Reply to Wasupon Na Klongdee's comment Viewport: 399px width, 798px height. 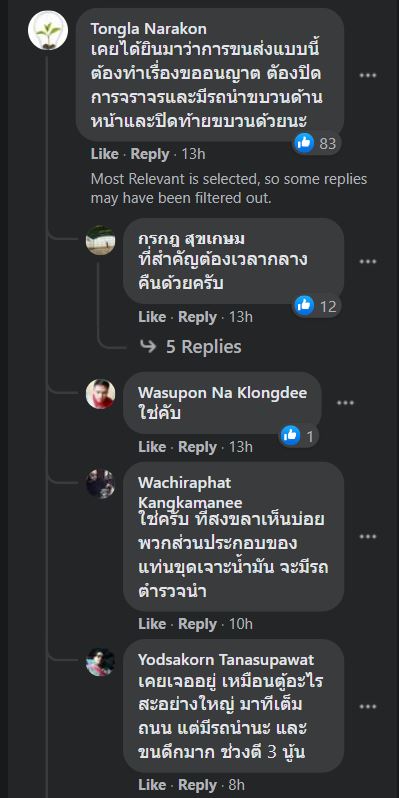pyautogui.click(x=197, y=447)
